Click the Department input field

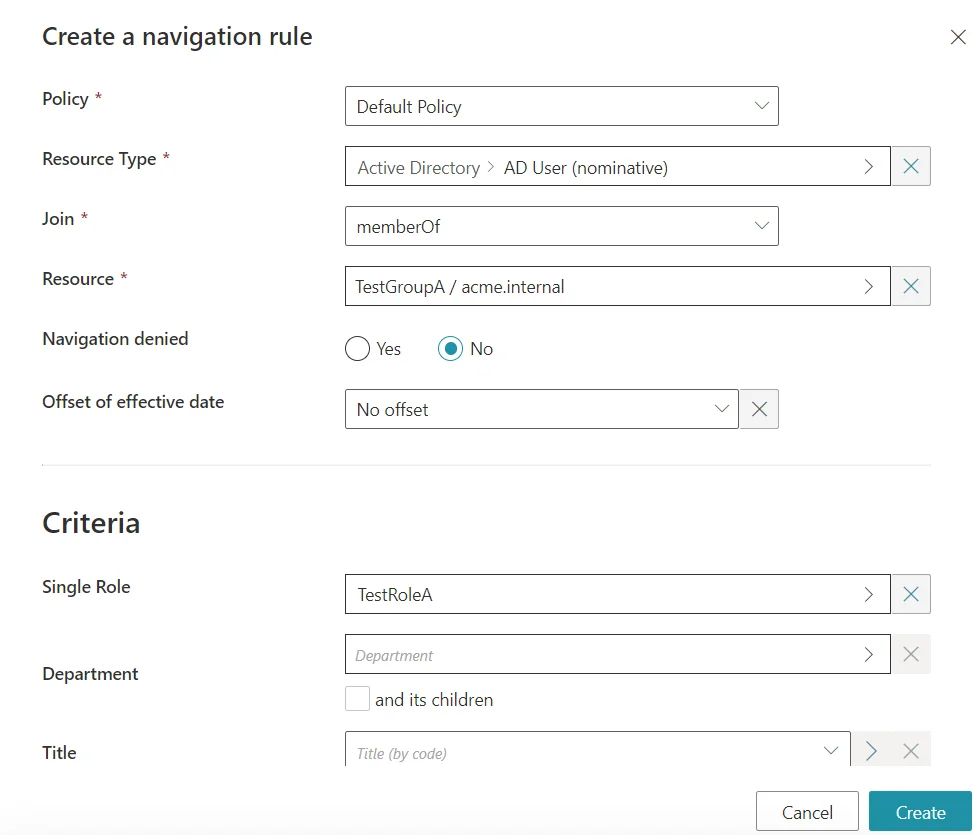[617, 654]
